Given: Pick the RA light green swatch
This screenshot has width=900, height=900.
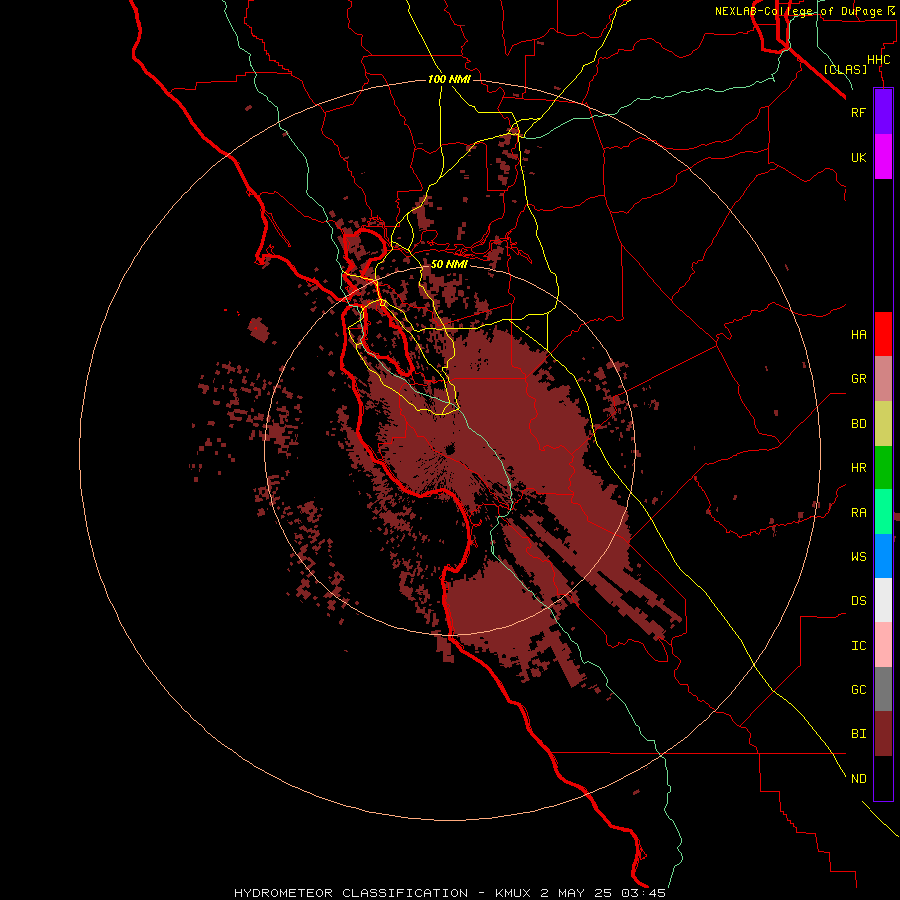Looking at the screenshot, I should tap(883, 512).
